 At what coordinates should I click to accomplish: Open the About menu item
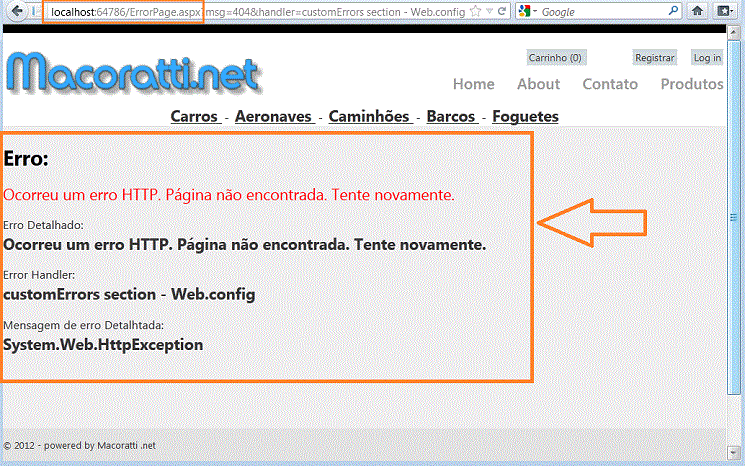pos(538,84)
